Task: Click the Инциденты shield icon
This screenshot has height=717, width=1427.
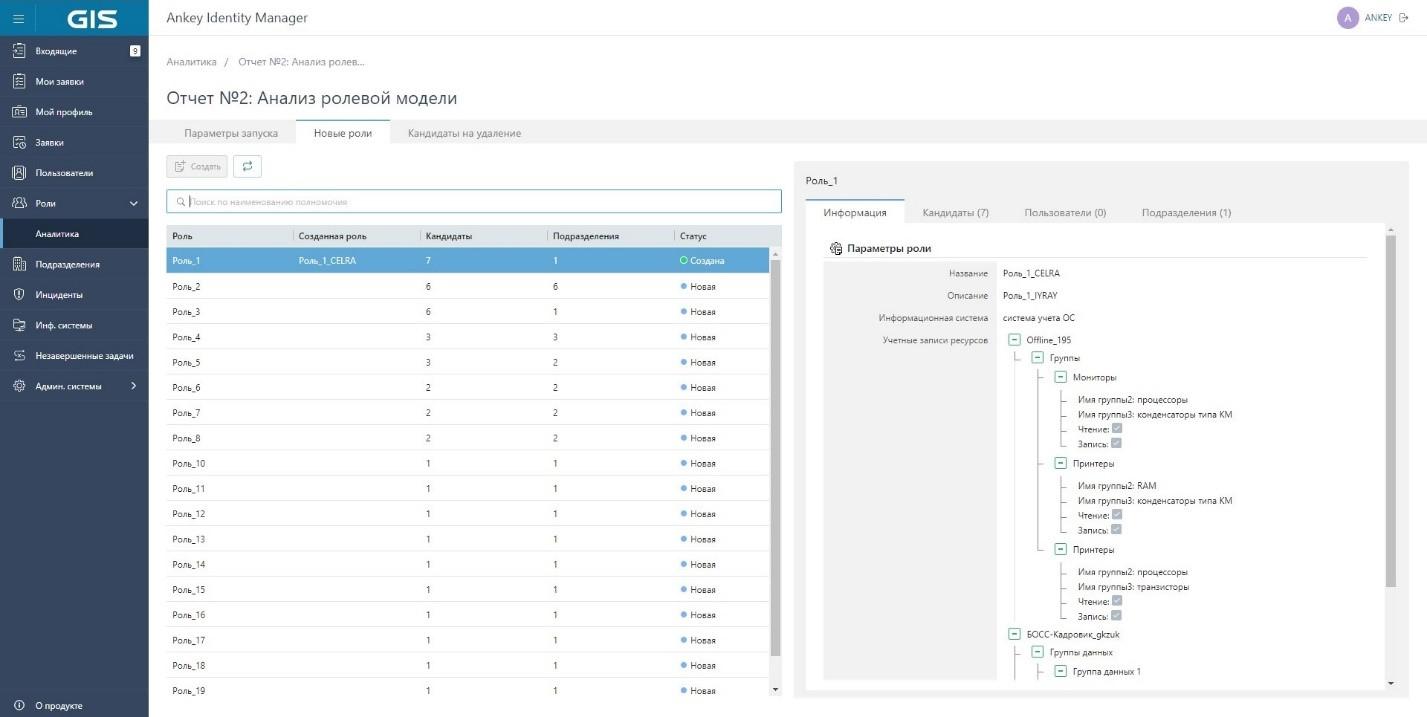Action: pos(19,295)
